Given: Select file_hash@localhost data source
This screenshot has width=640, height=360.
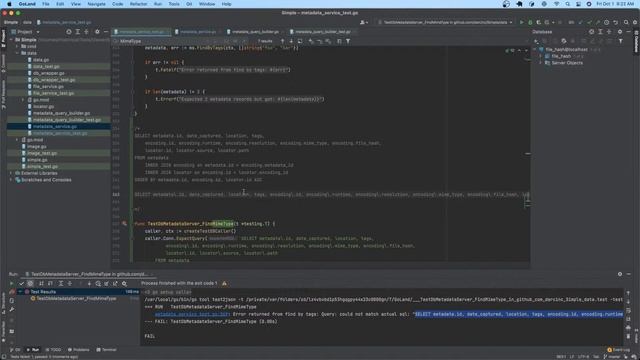Looking at the screenshot, I should (x=566, y=49).
